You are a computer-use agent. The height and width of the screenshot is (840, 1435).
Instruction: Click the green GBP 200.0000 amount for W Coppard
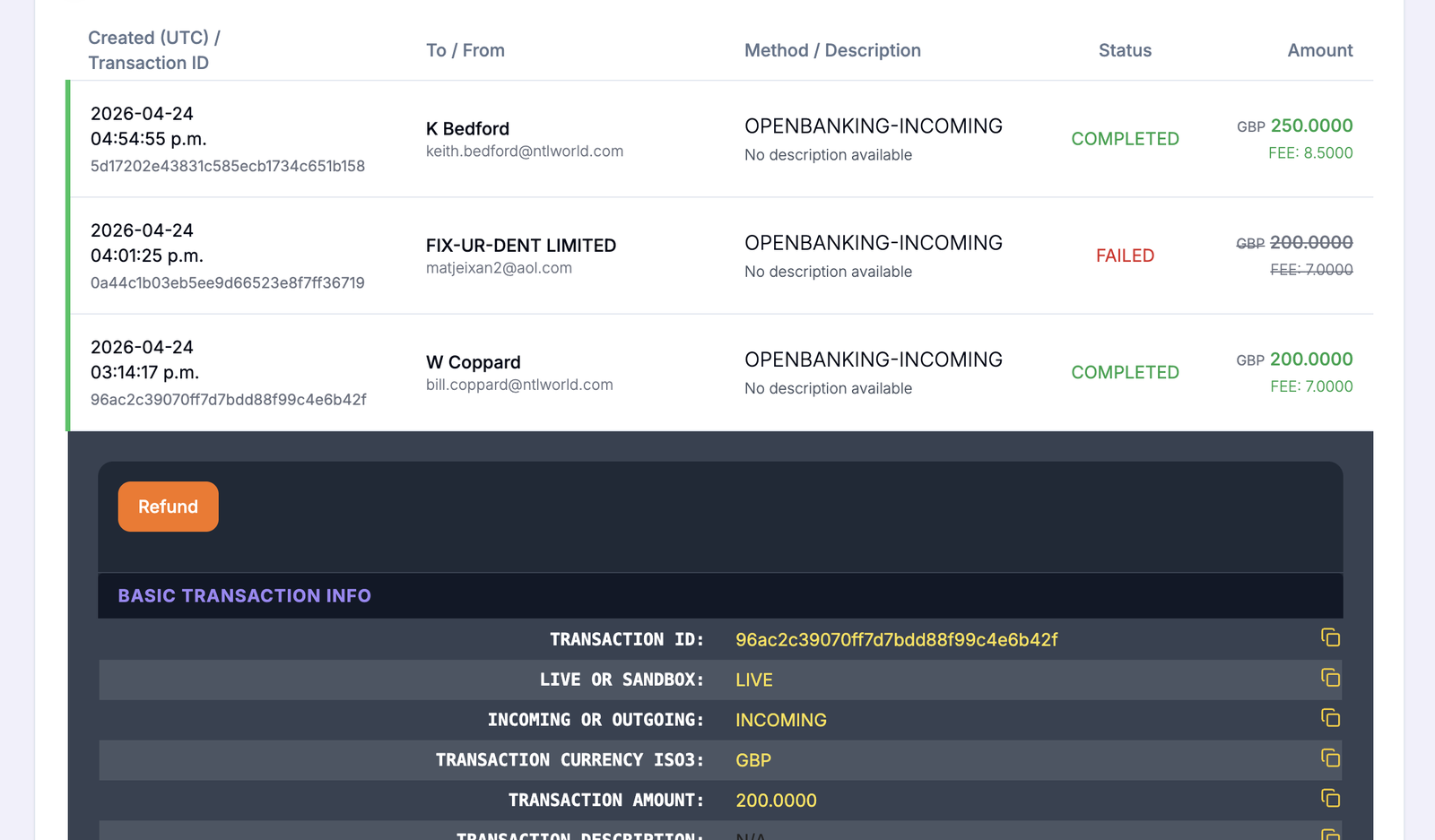[1295, 359]
